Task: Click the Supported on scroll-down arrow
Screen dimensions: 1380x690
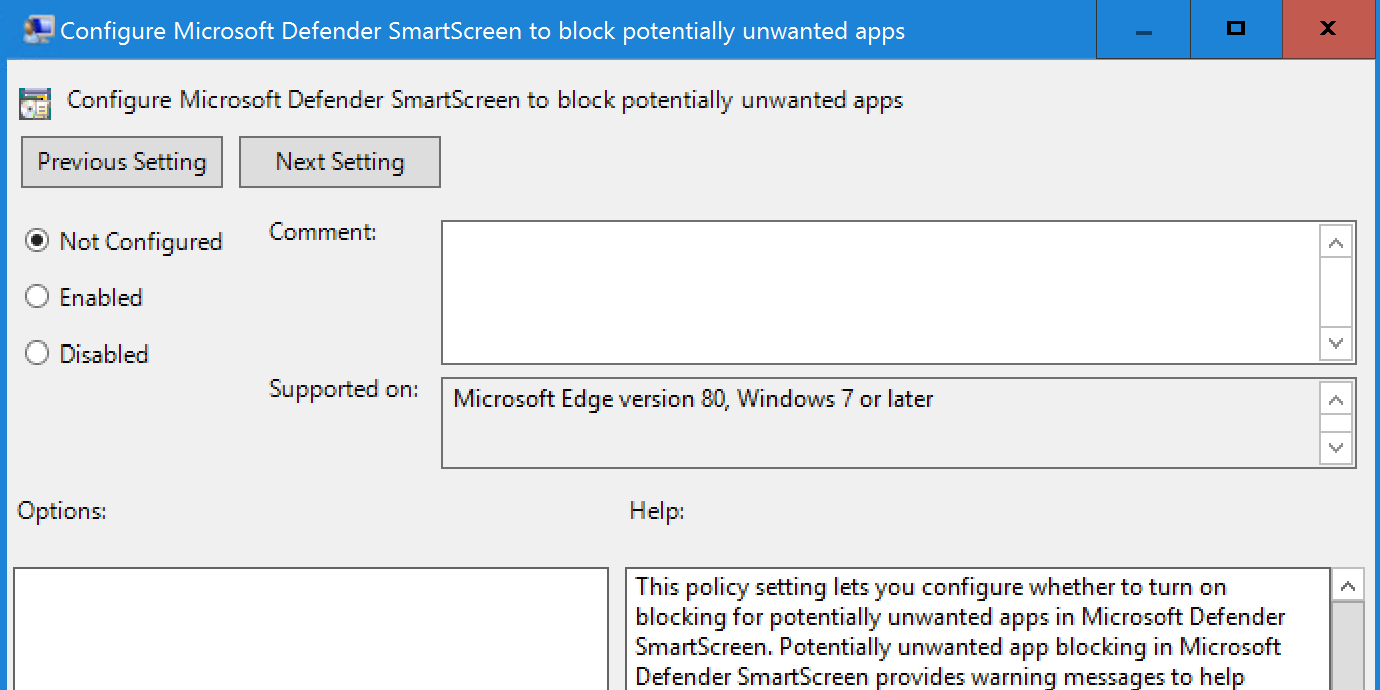Action: [x=1336, y=447]
